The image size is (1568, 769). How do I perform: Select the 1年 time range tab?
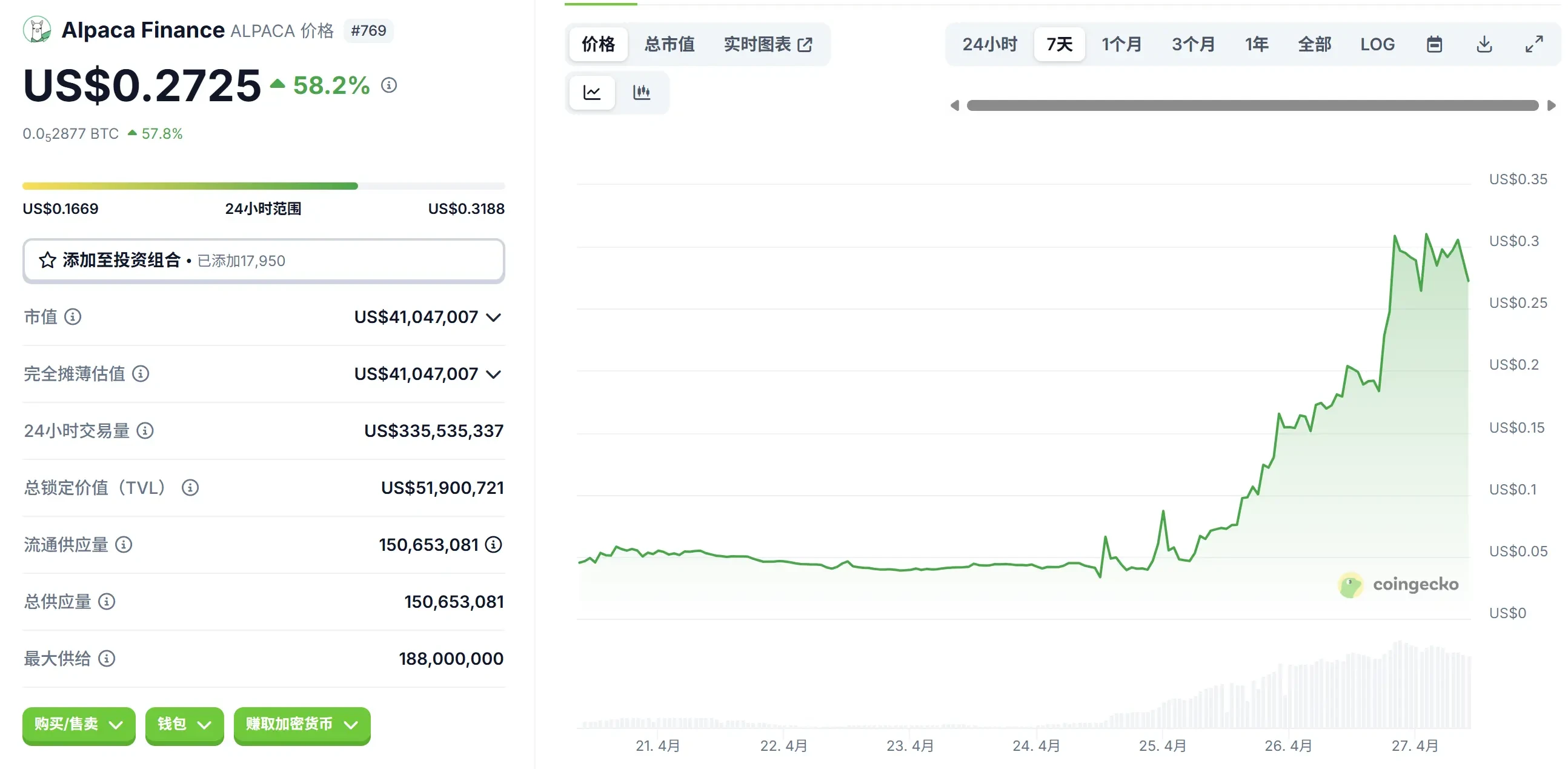click(x=1257, y=44)
